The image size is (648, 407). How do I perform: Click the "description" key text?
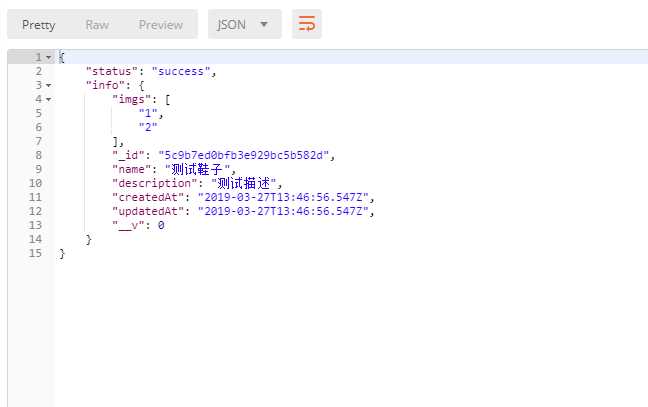[x=154, y=183]
